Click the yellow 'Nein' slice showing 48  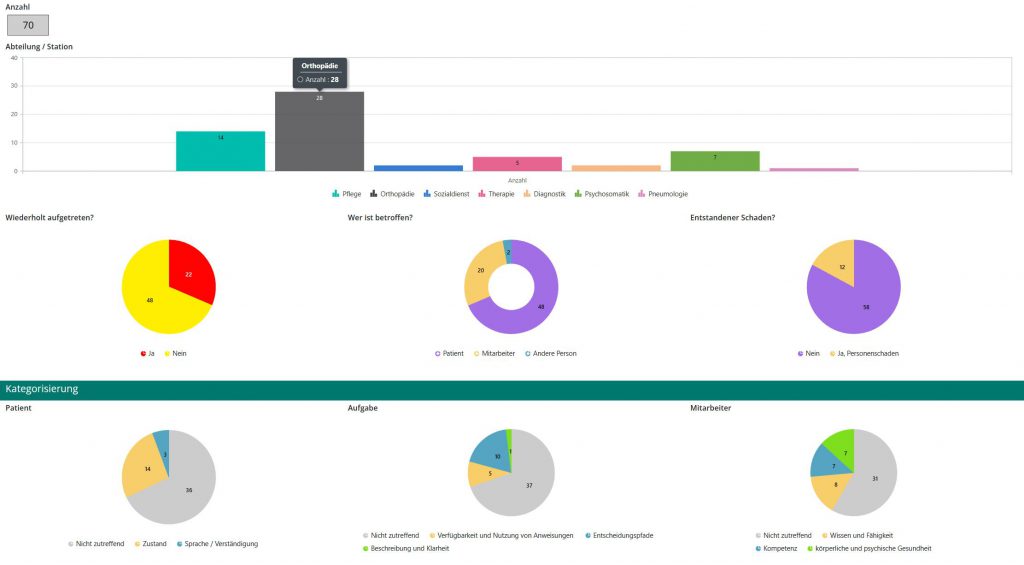click(150, 298)
